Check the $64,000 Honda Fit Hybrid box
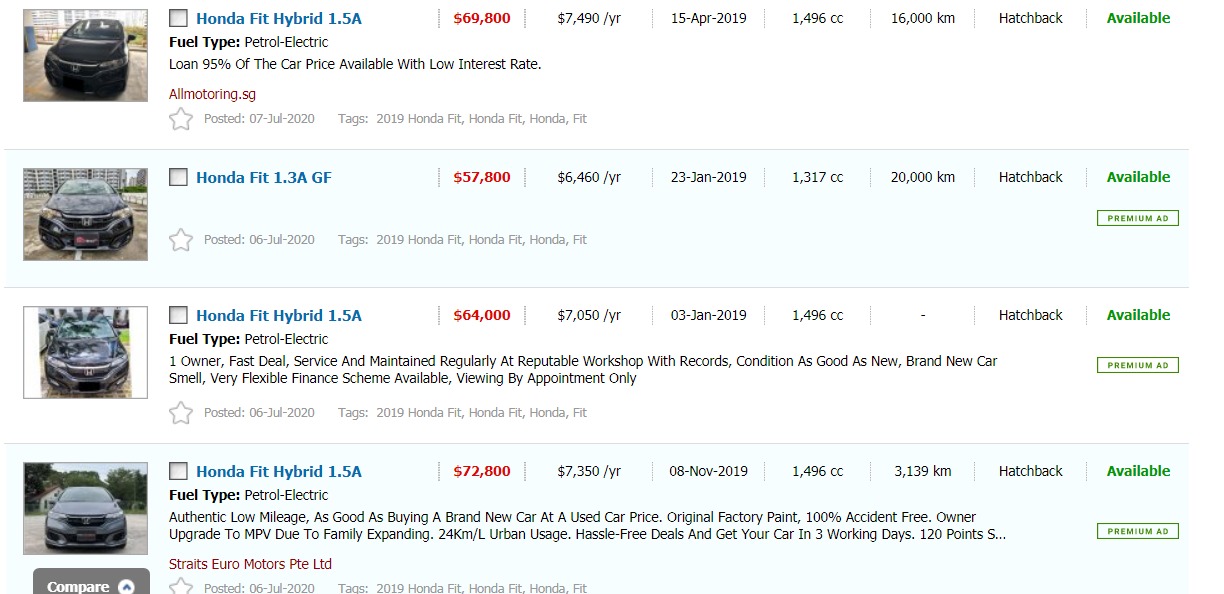 click(x=178, y=315)
